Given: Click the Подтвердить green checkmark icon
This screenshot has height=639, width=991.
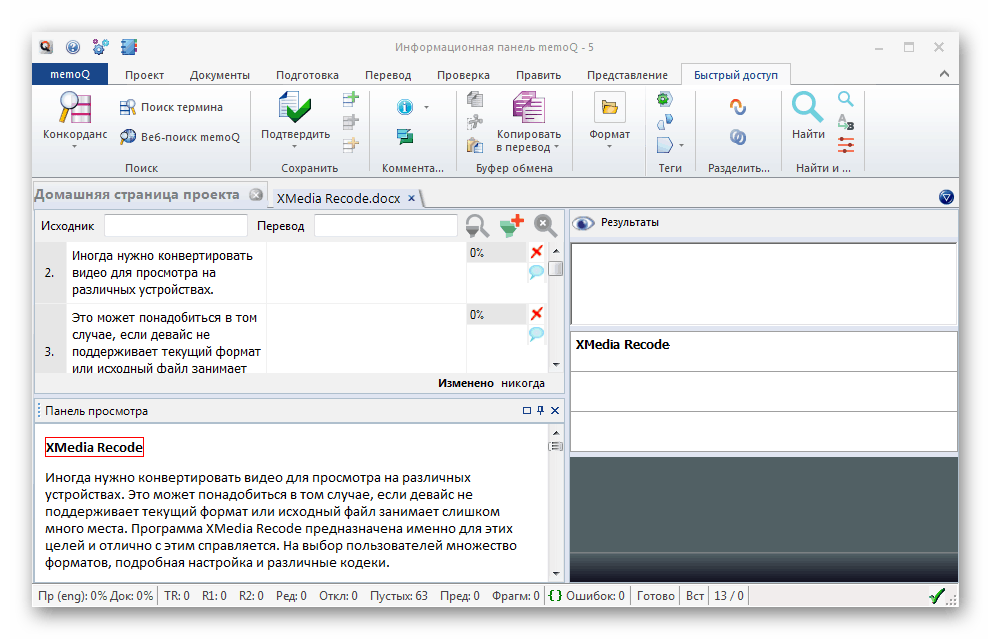Looking at the screenshot, I should [x=294, y=108].
